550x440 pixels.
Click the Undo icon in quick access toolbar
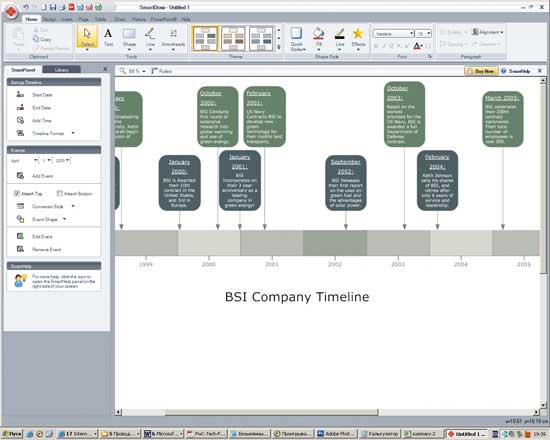26,7
